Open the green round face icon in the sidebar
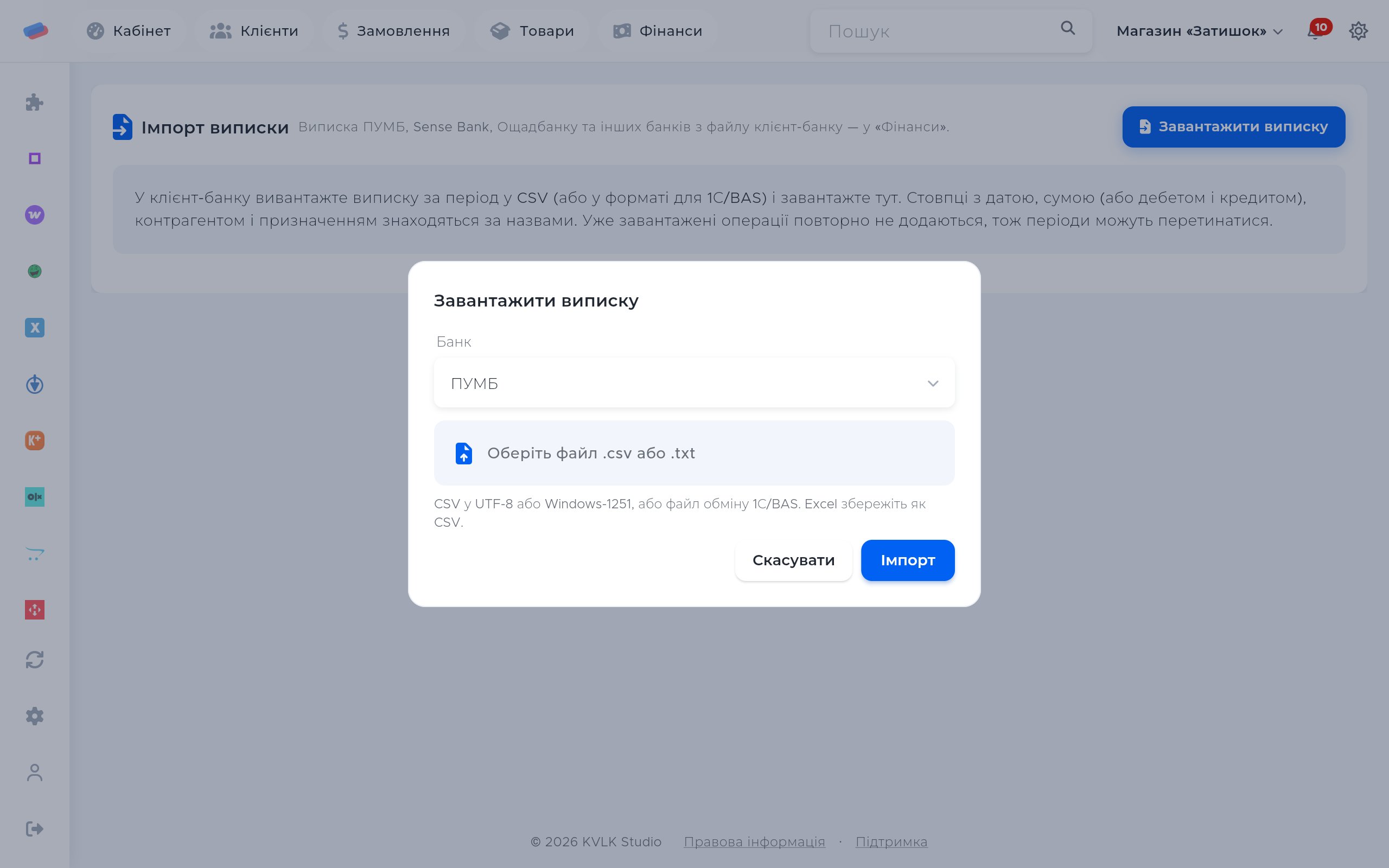Image resolution: width=1389 pixels, height=868 pixels. pyautogui.click(x=34, y=271)
